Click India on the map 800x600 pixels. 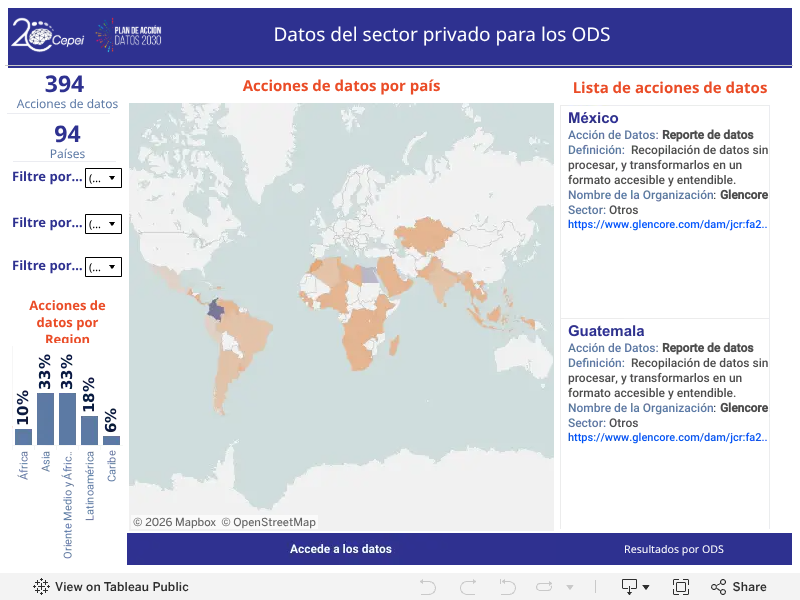click(442, 282)
